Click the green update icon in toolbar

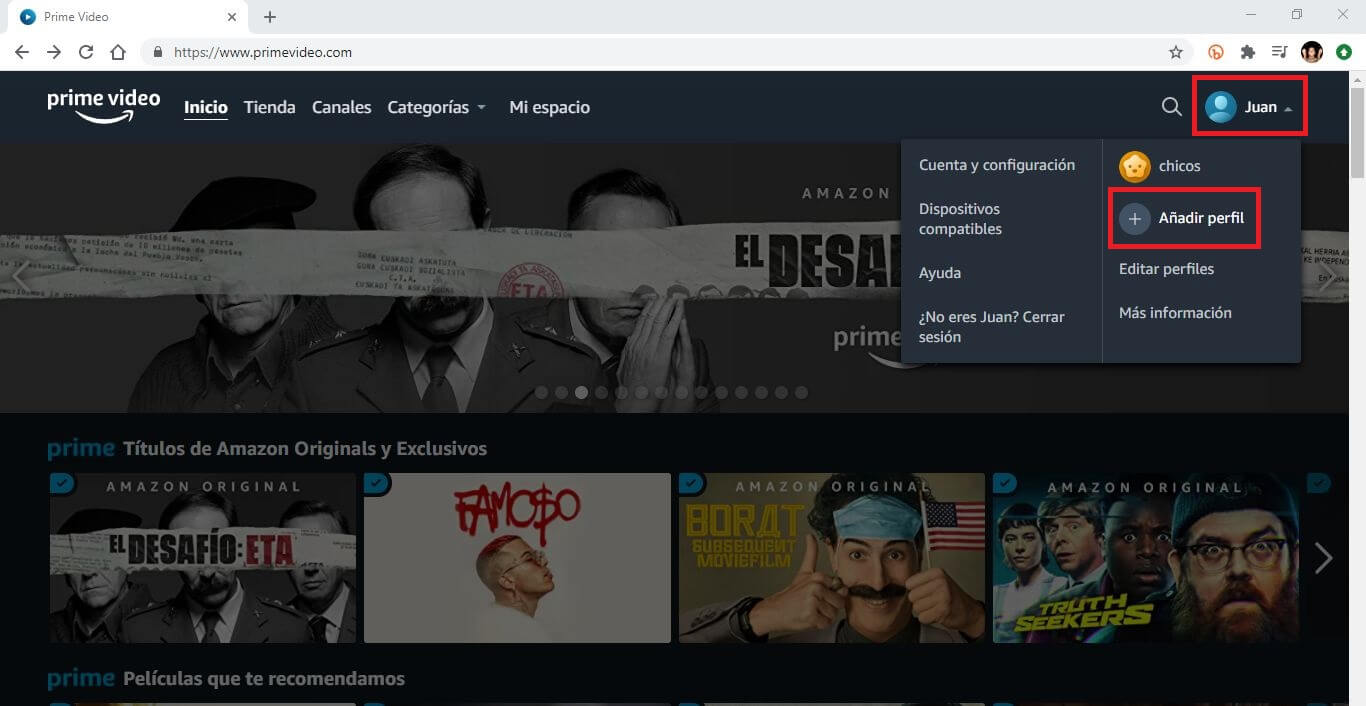(1344, 52)
